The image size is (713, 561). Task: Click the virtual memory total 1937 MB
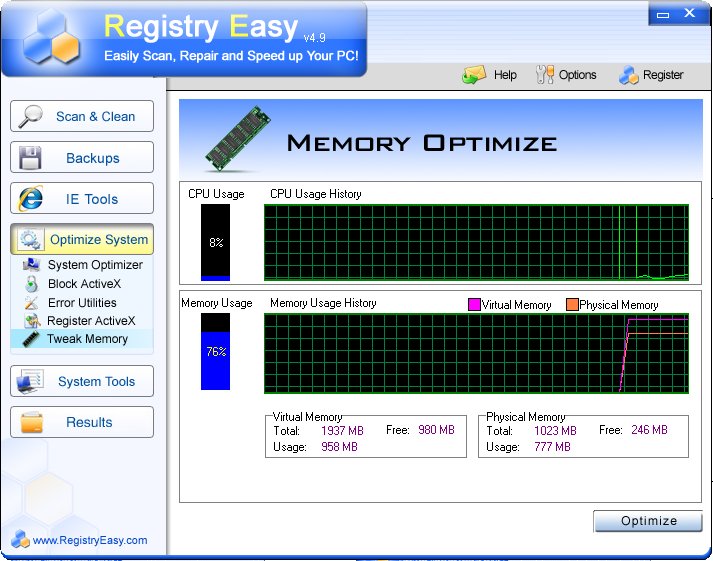coord(342,431)
